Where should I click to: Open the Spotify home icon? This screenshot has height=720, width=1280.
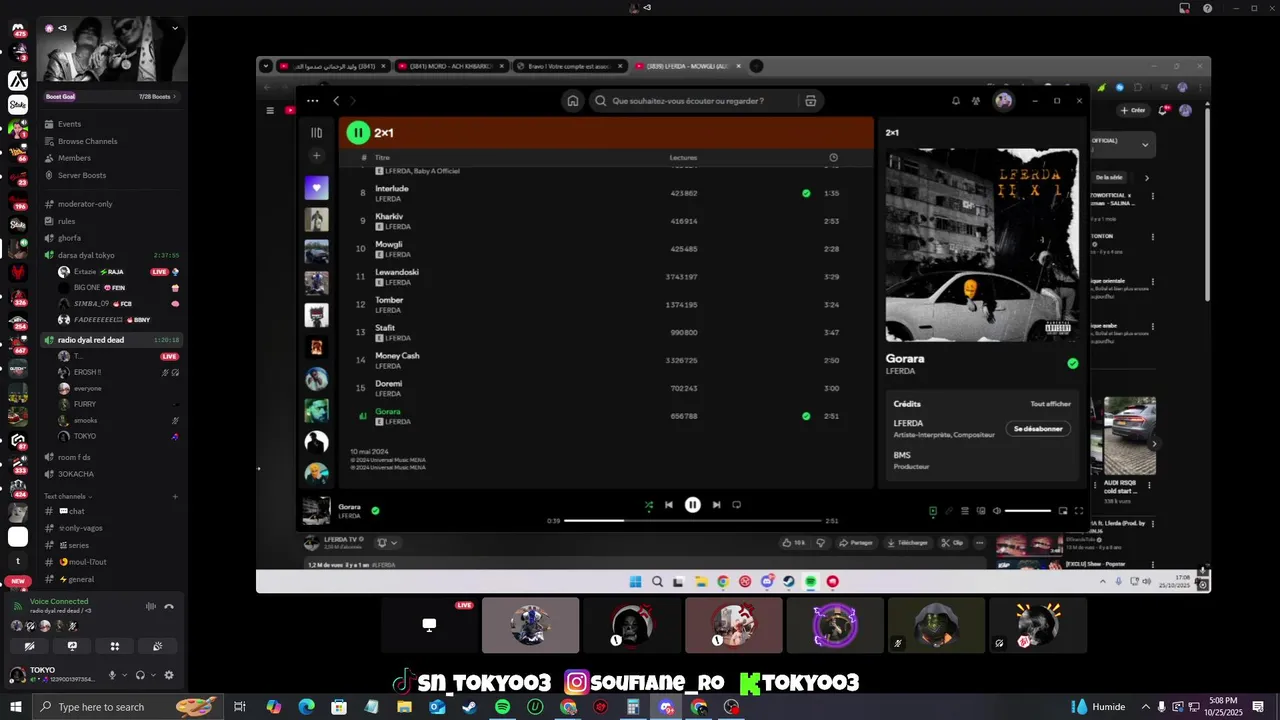coord(573,101)
